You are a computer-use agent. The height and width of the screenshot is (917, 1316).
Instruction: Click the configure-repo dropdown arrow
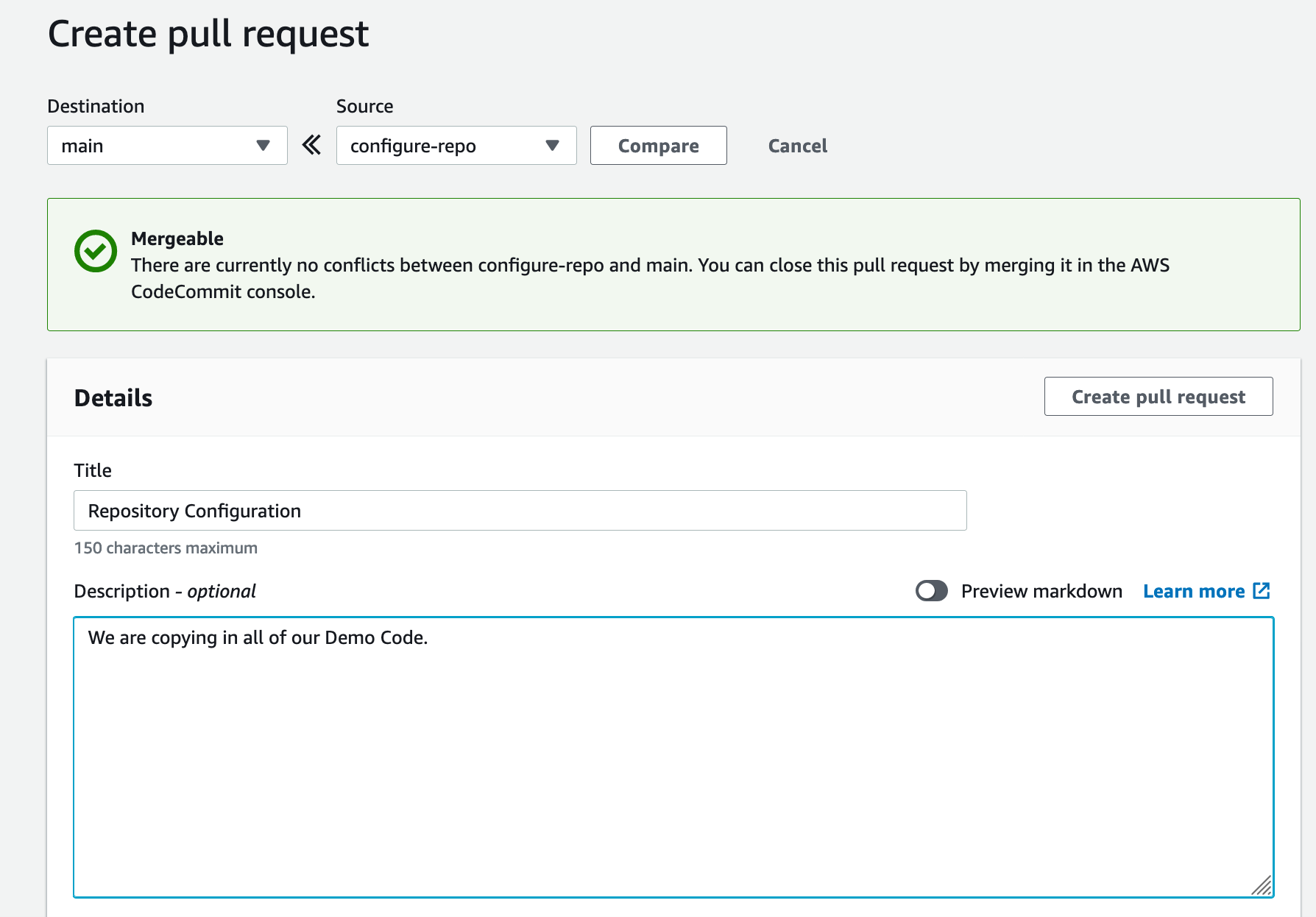coord(552,145)
